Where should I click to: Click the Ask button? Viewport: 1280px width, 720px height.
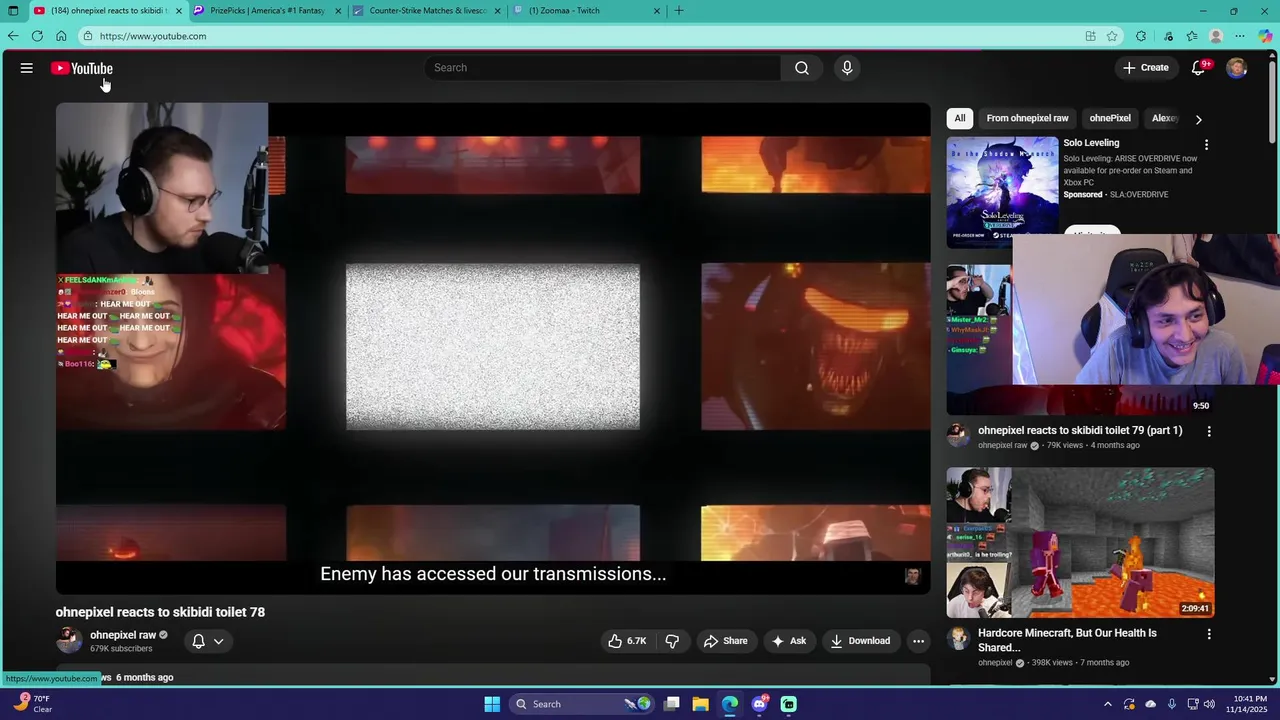(788, 641)
